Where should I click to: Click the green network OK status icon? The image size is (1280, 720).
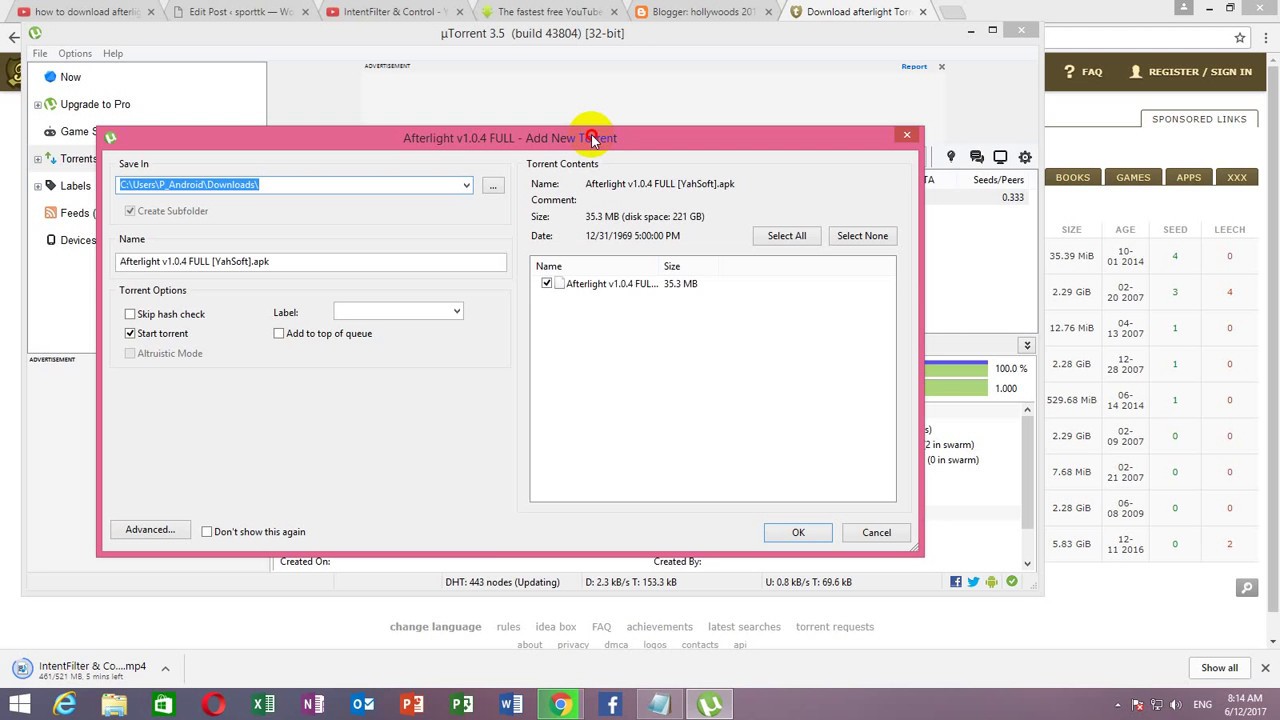click(1012, 582)
